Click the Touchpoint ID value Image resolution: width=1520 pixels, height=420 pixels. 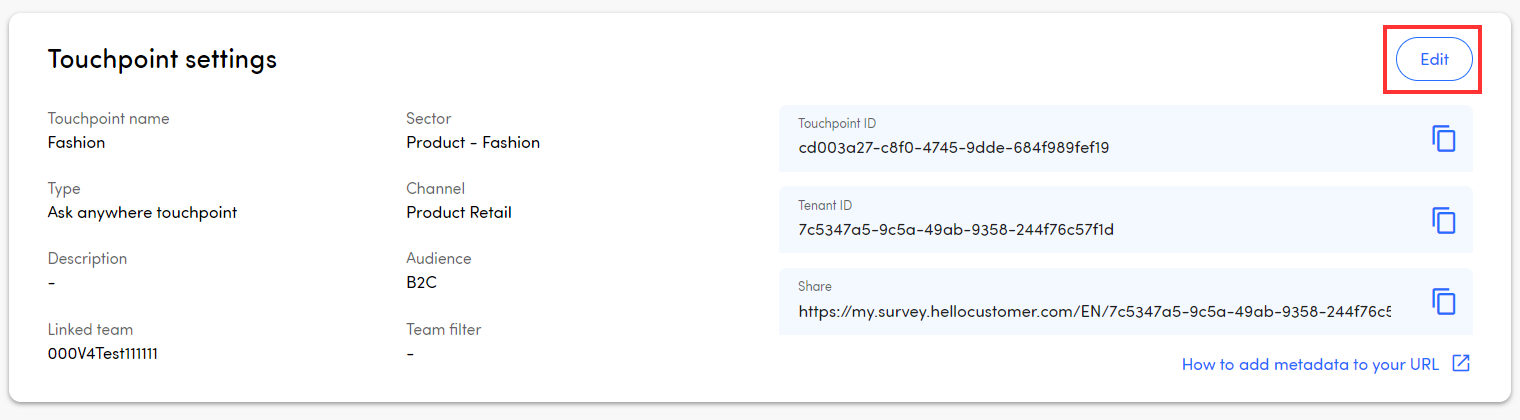tap(953, 148)
